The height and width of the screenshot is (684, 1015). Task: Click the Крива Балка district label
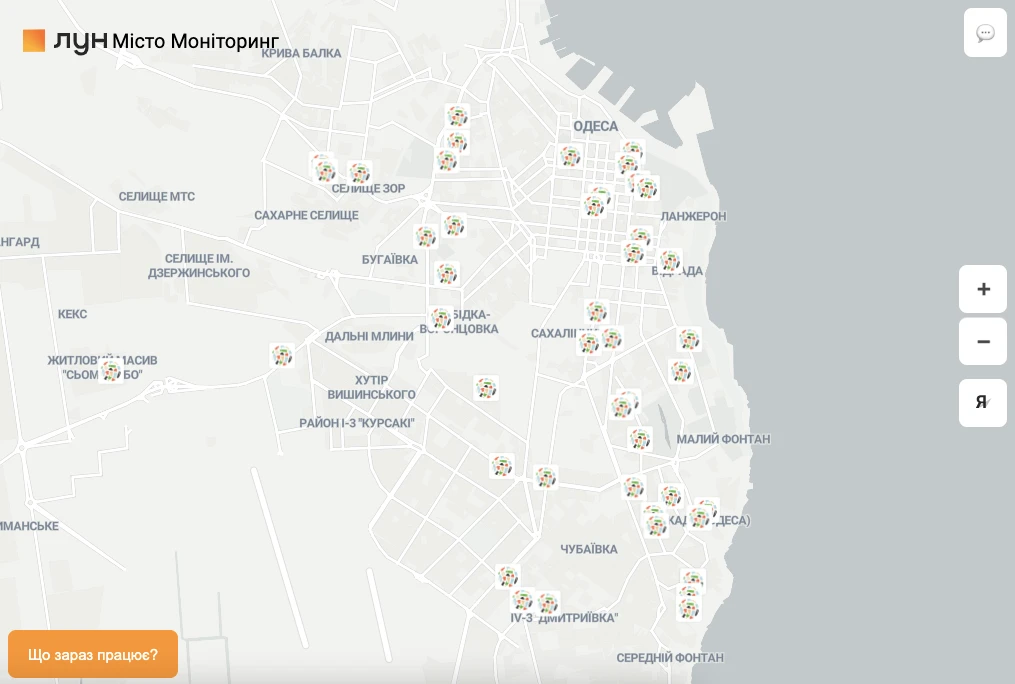301,53
